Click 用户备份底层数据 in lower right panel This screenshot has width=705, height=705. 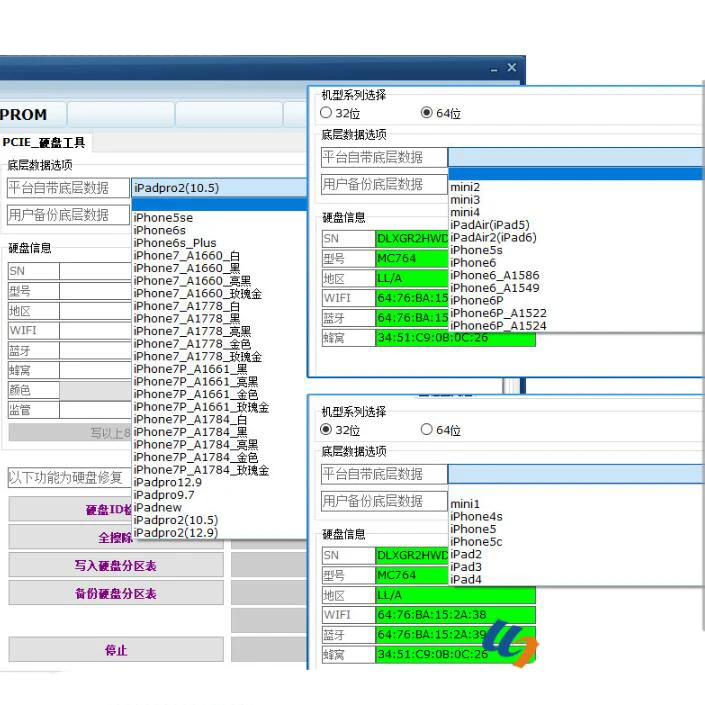click(x=384, y=501)
